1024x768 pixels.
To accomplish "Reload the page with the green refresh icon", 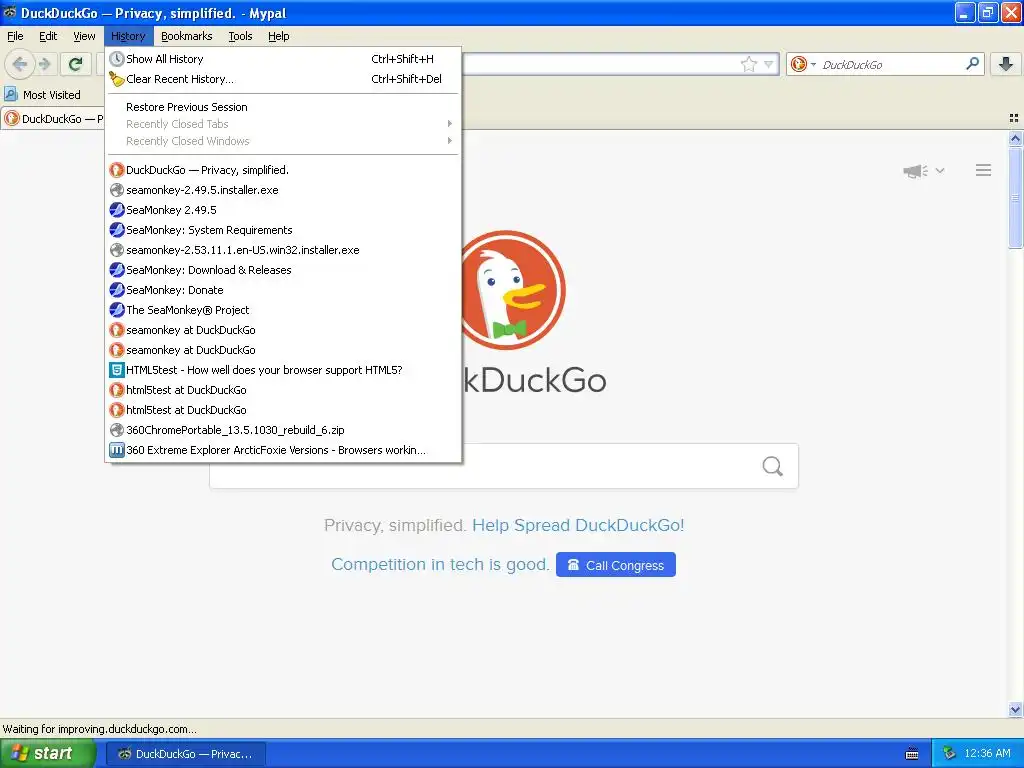I will 76,64.
